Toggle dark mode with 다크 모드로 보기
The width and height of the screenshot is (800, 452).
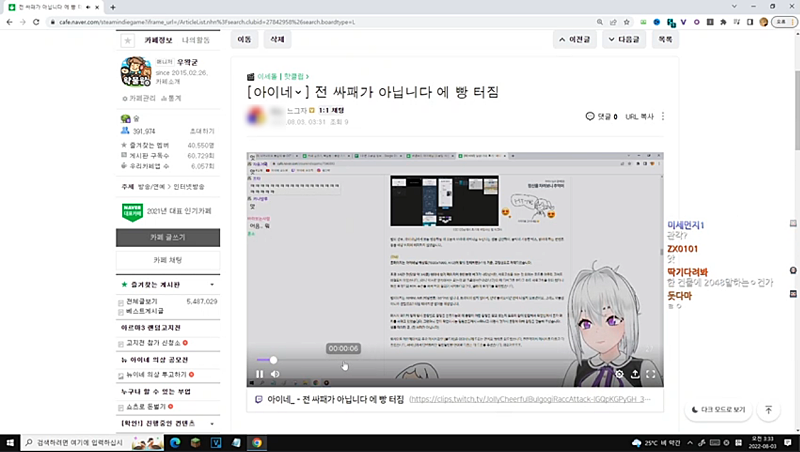(x=718, y=410)
